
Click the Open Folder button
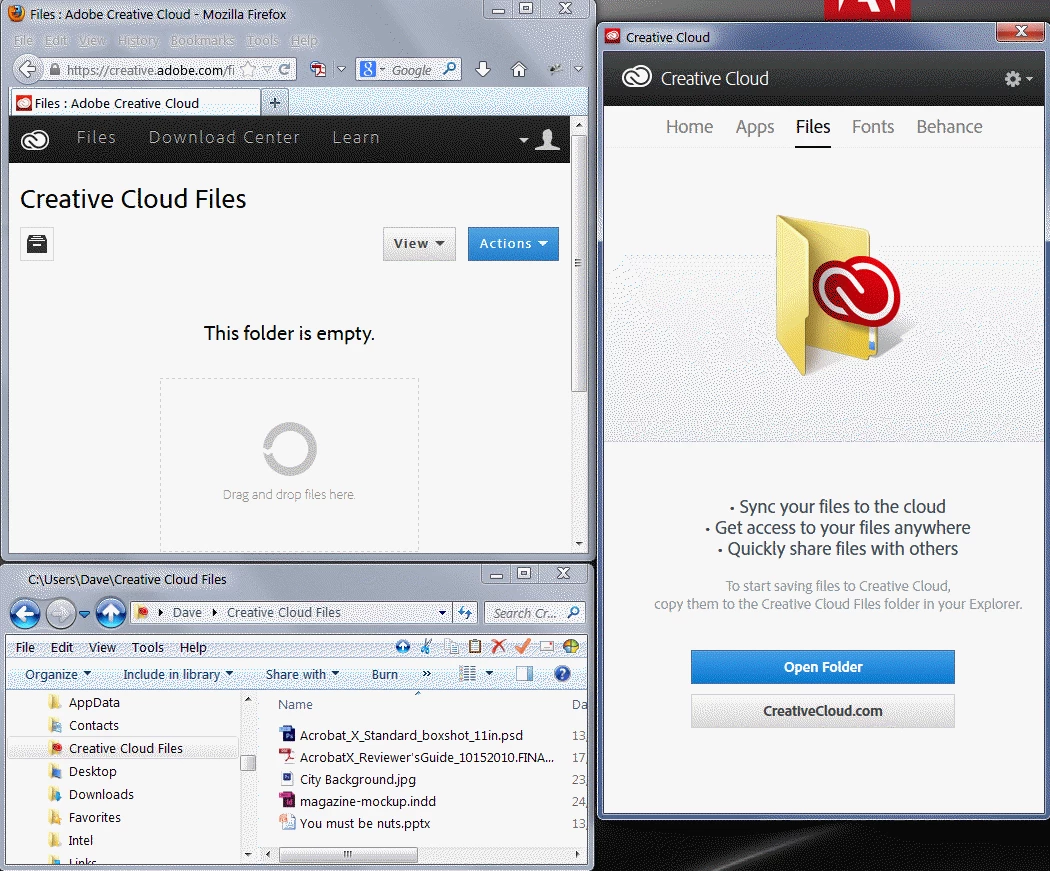click(822, 667)
